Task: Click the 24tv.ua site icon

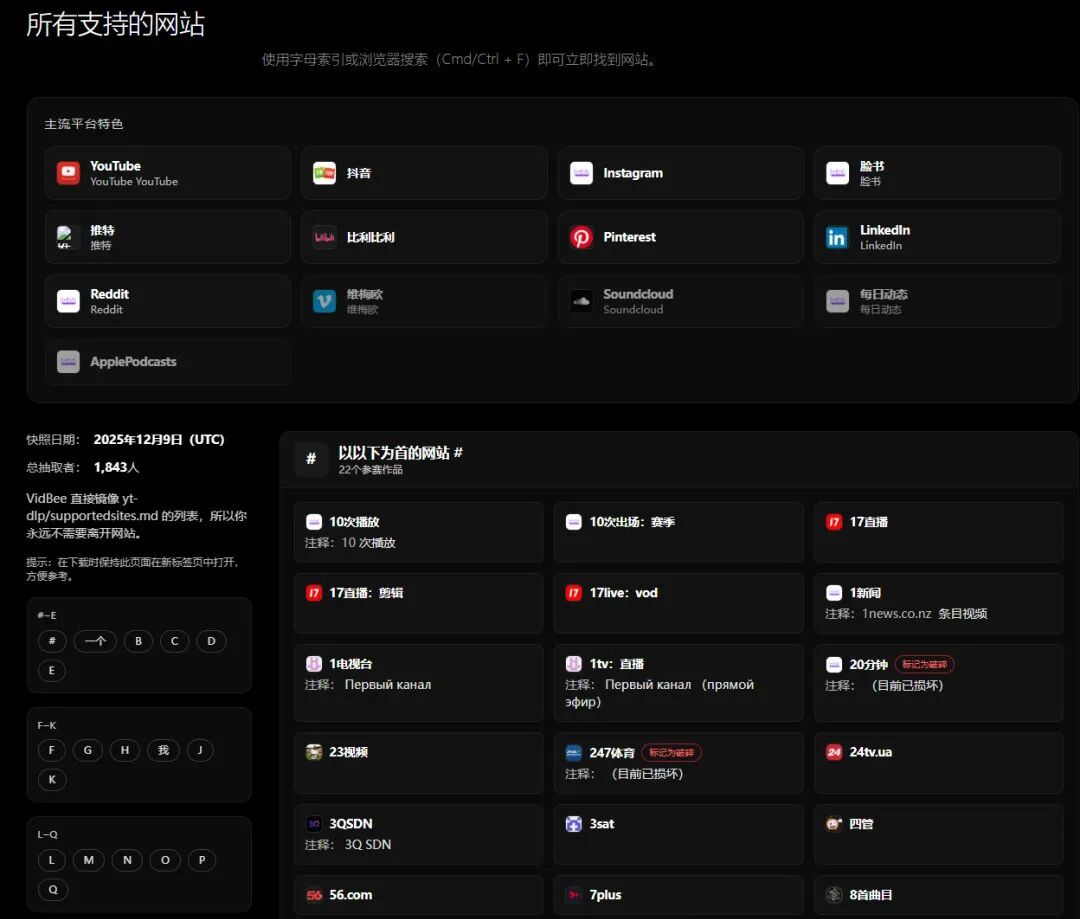Action: tap(834, 752)
